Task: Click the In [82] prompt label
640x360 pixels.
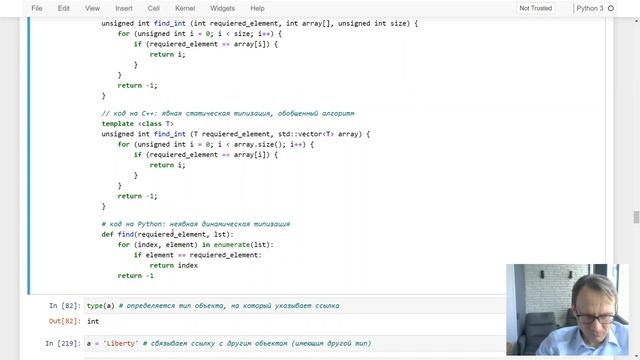Action: point(65,306)
